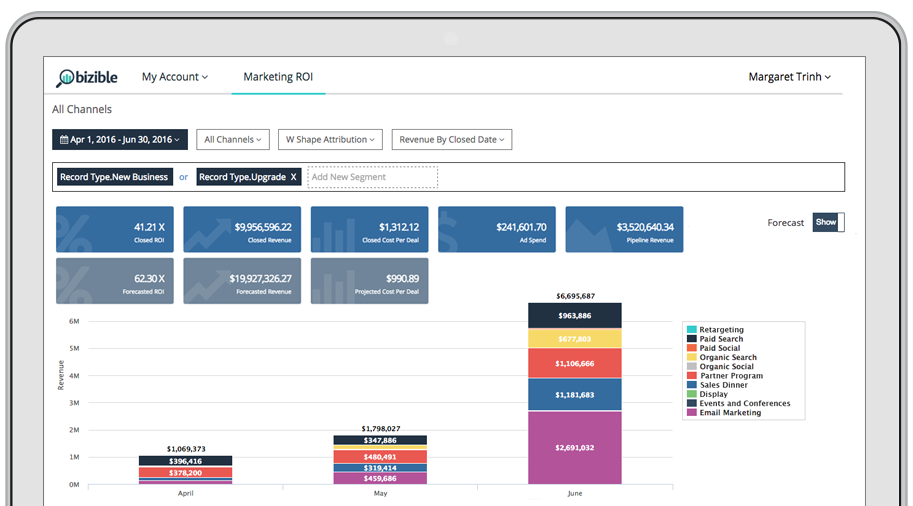
Task: Open the My Account menu
Action: point(174,77)
